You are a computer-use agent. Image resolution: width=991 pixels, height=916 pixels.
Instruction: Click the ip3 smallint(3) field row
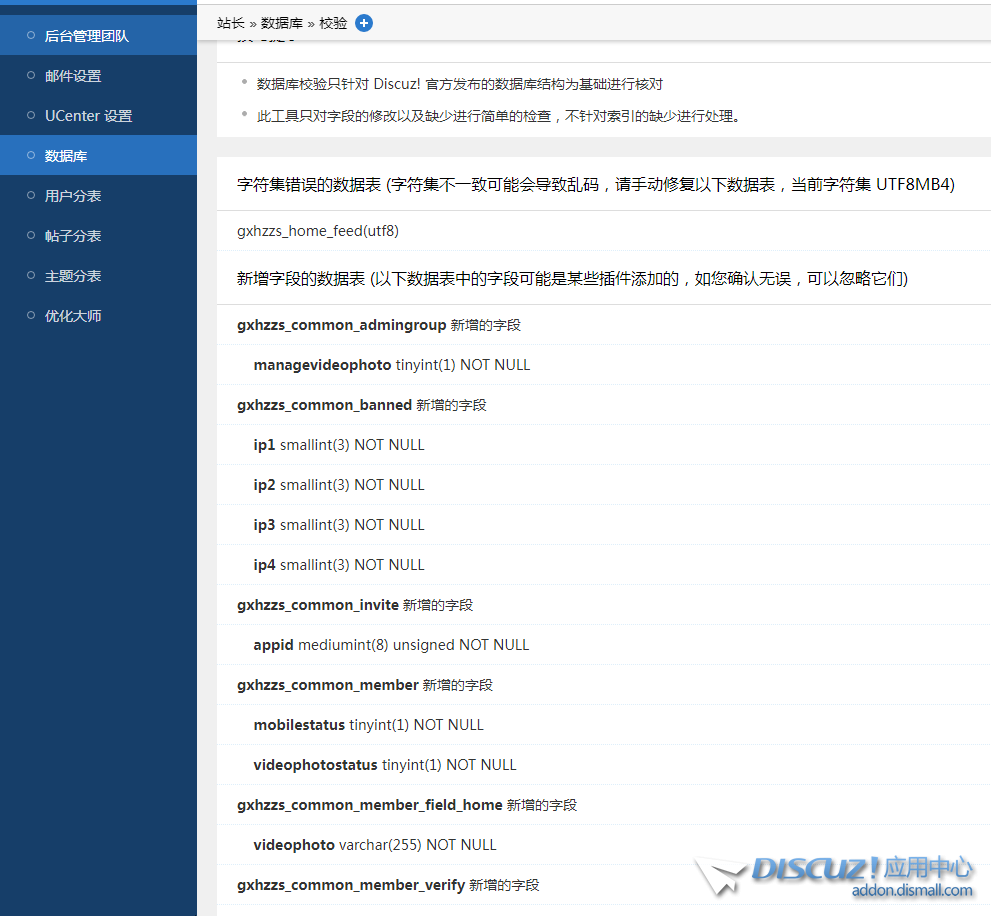tap(604, 525)
